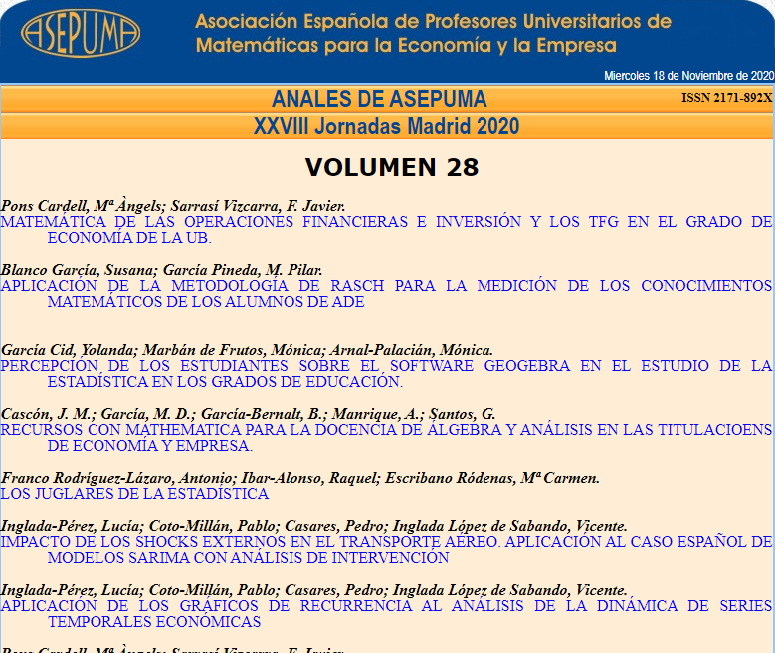Click the VOLUMEN 28 heading

point(392,167)
